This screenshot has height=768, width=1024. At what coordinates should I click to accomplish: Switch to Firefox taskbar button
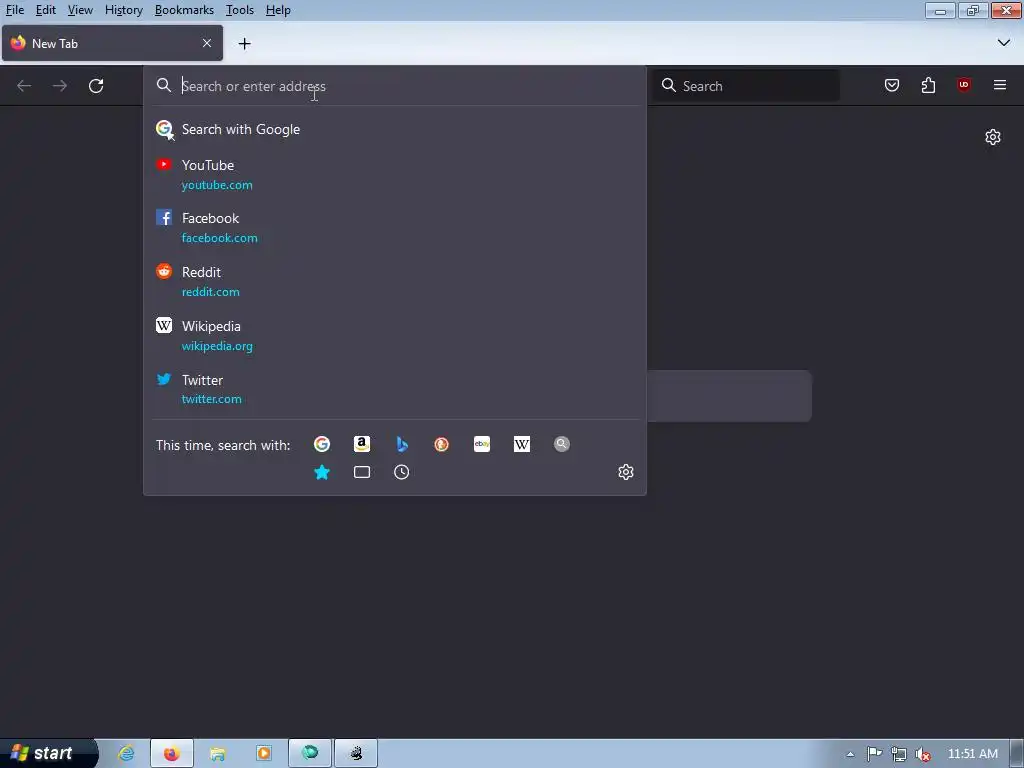coord(172,754)
